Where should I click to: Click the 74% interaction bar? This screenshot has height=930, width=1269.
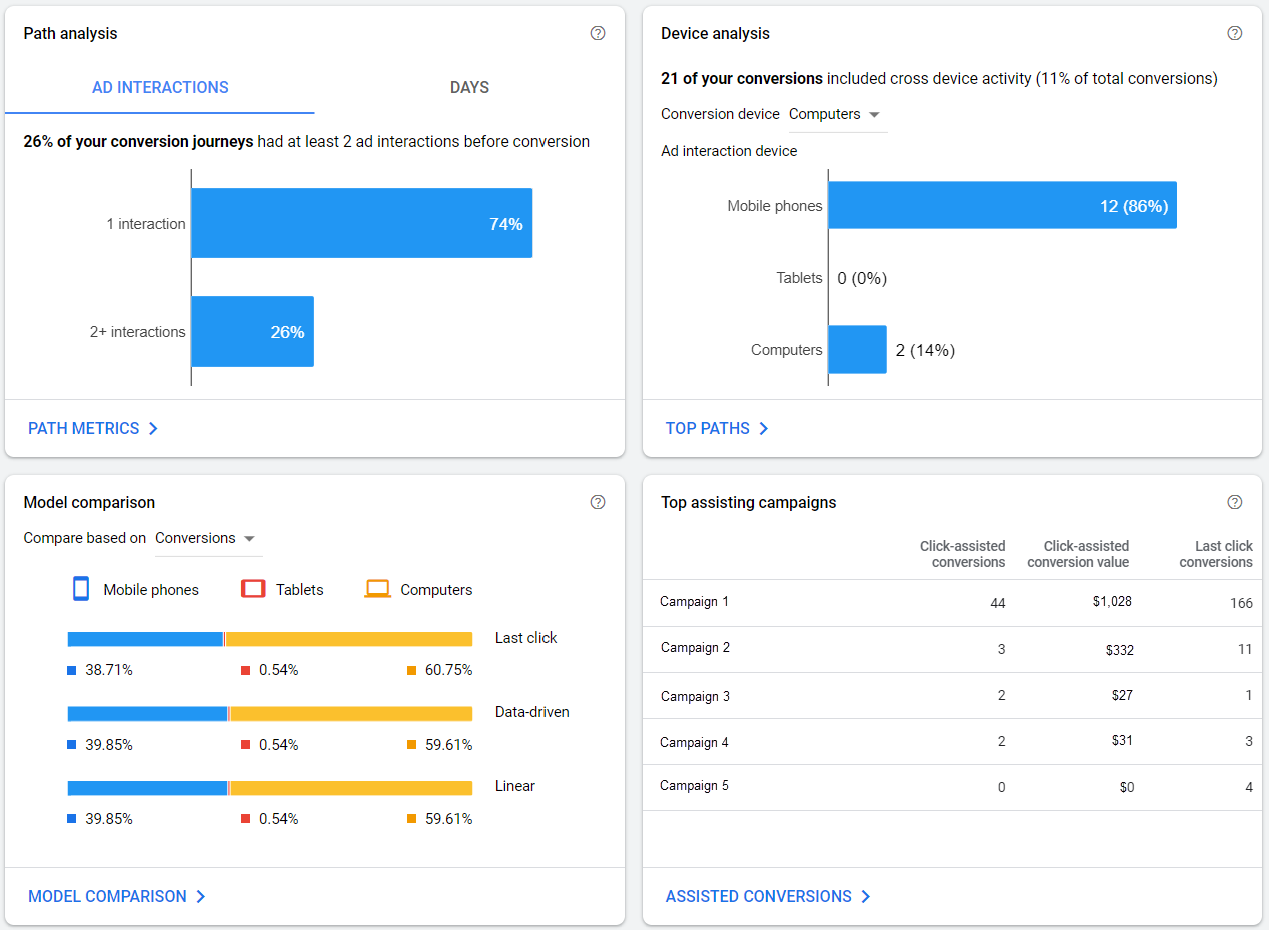click(360, 223)
